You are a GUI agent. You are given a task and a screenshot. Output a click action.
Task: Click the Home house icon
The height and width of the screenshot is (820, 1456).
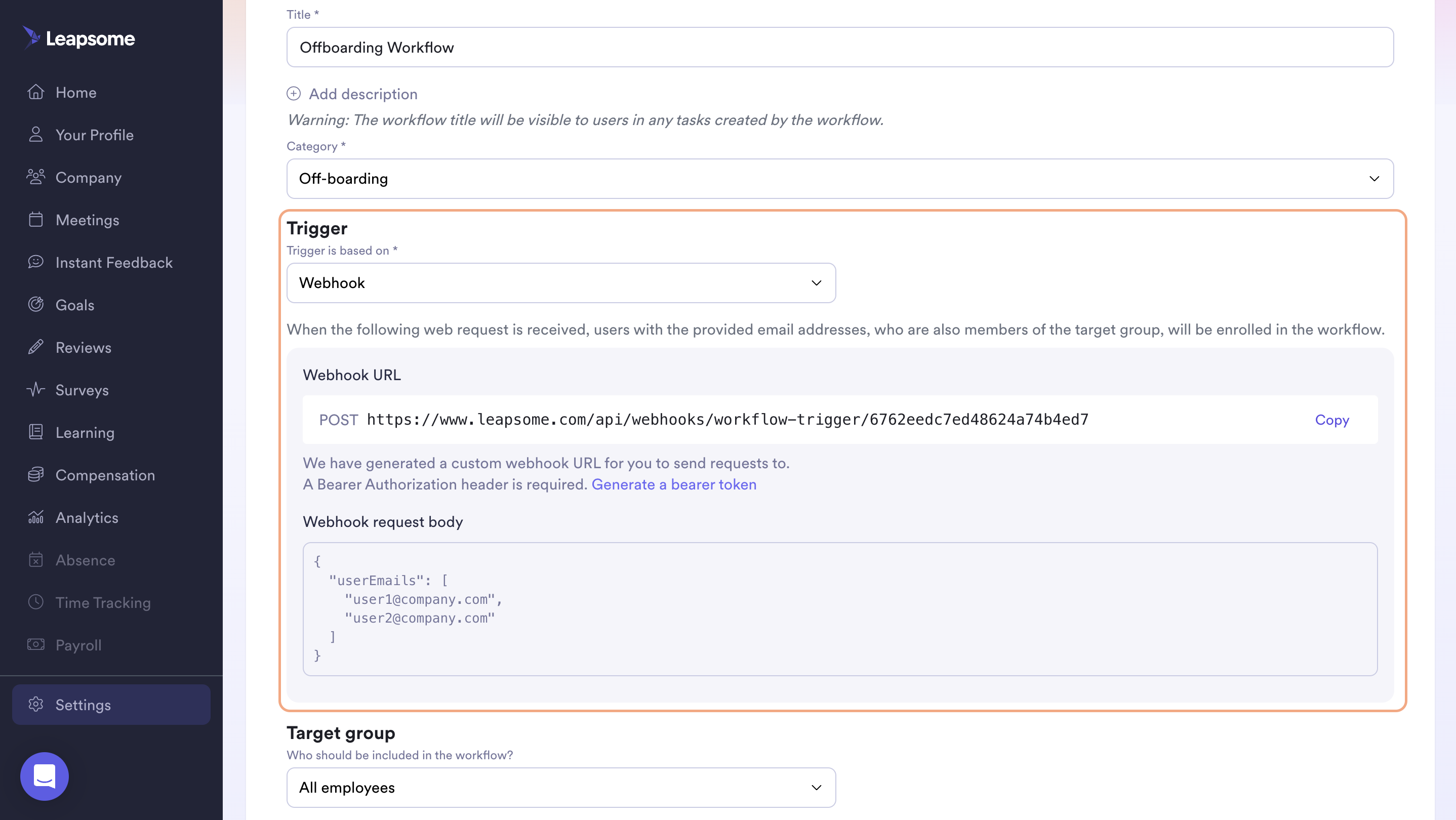point(35,92)
